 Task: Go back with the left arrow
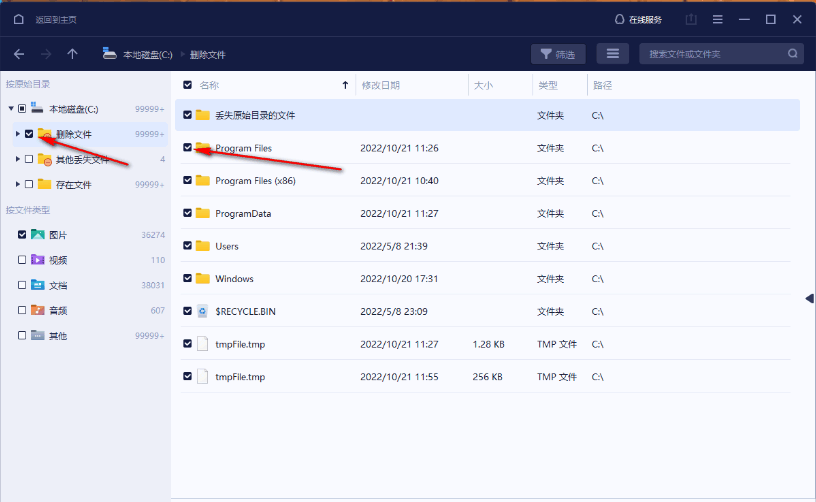coord(19,54)
